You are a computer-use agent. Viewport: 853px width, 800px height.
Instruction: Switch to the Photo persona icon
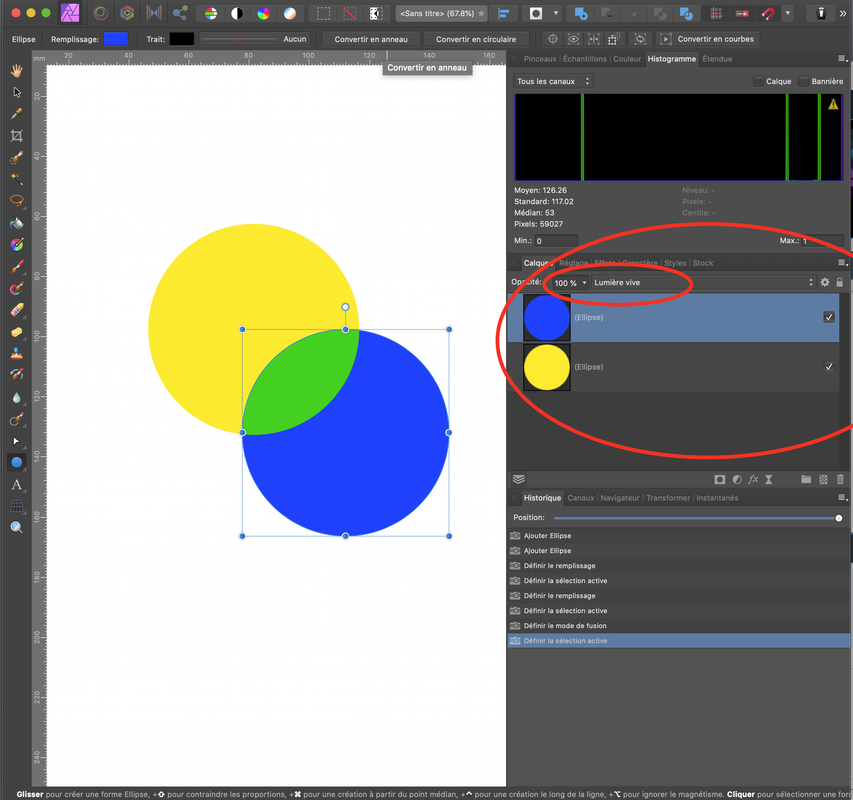point(70,13)
